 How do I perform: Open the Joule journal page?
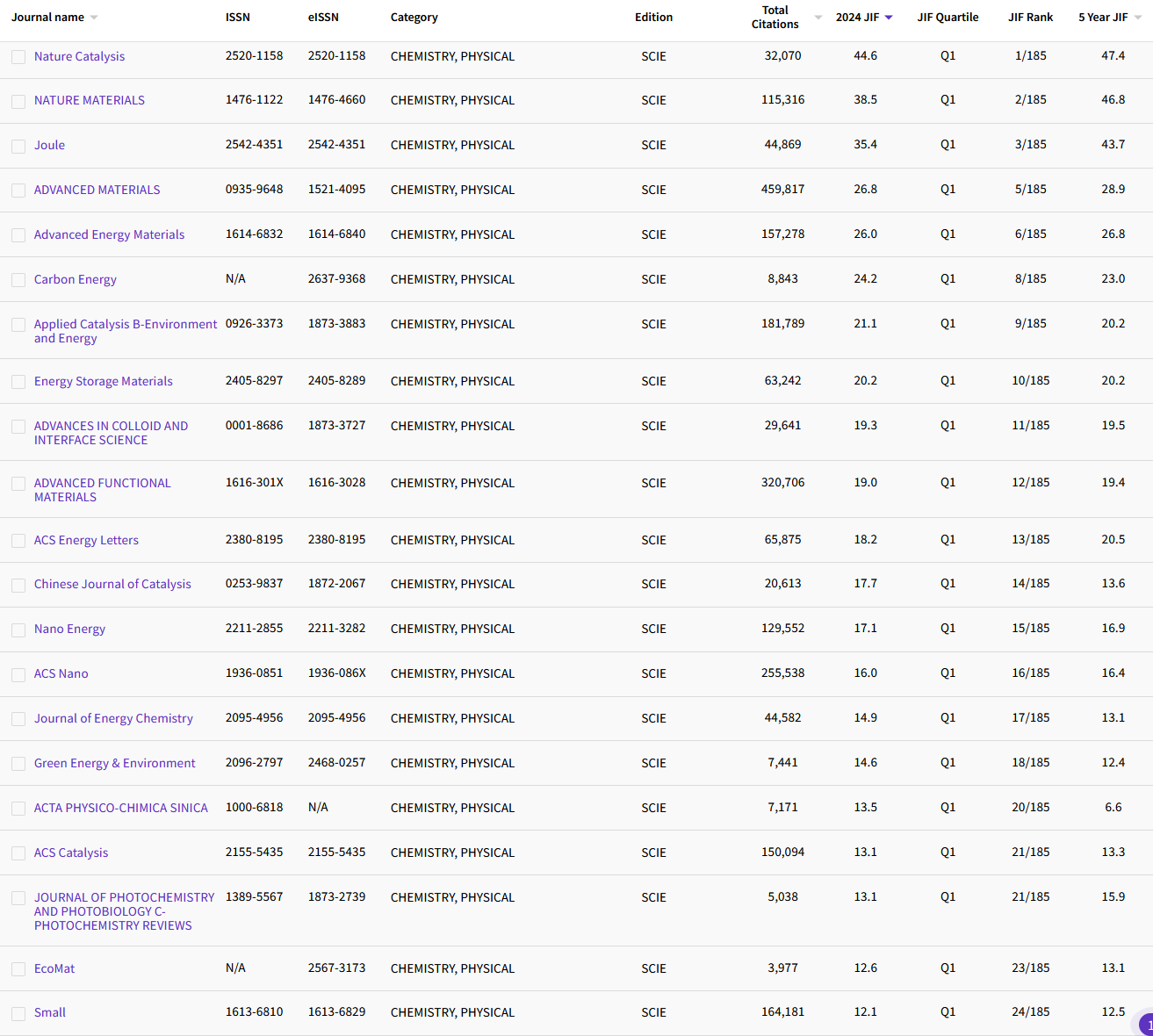click(49, 145)
